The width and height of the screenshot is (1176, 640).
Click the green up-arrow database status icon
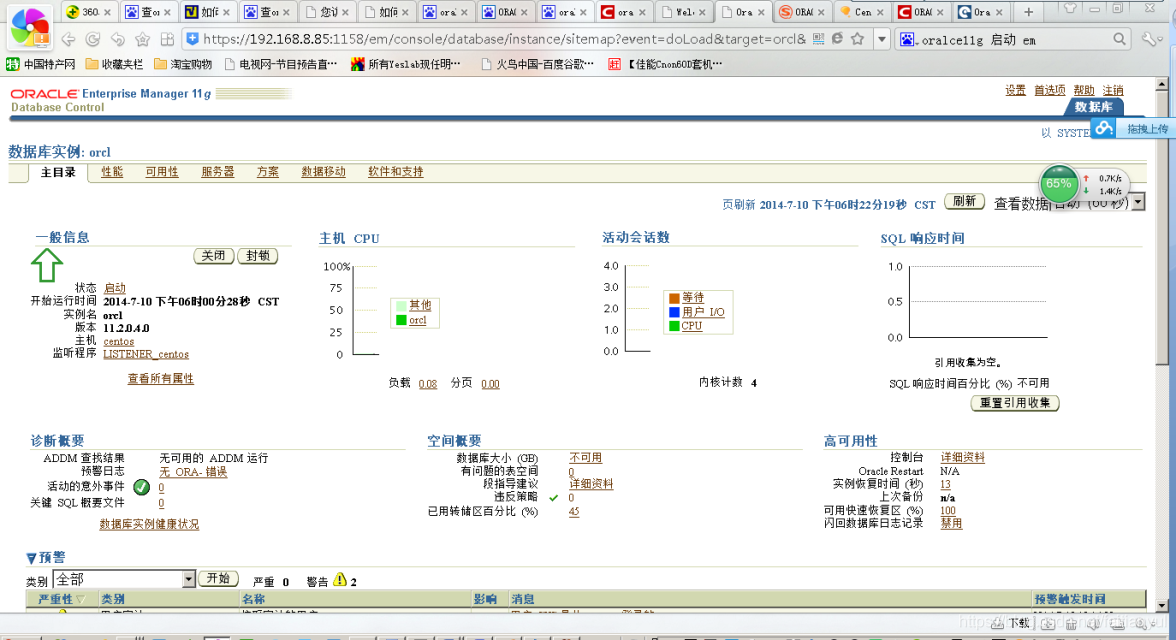[46, 266]
